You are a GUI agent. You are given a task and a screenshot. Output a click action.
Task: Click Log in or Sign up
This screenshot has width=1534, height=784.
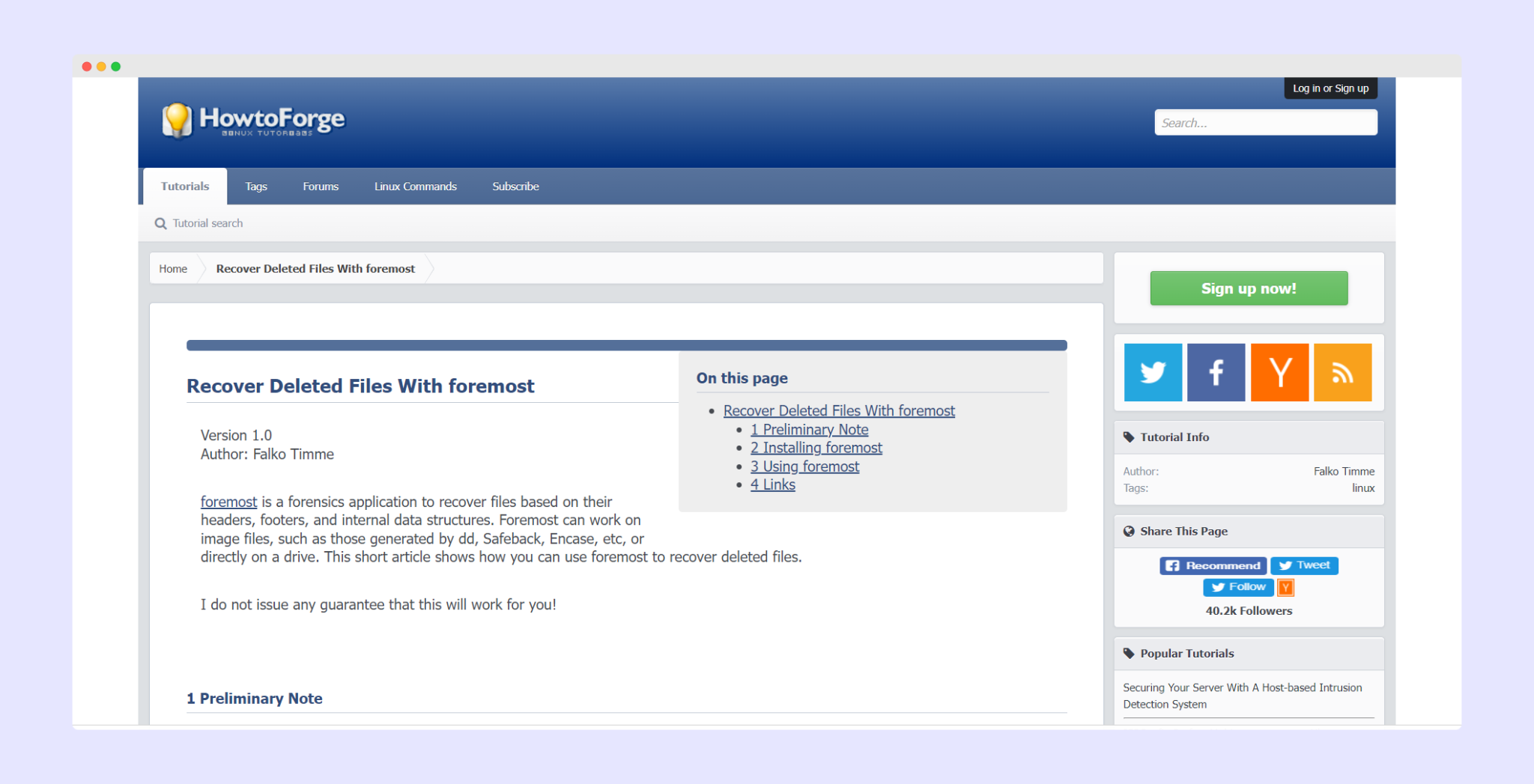coord(1330,88)
